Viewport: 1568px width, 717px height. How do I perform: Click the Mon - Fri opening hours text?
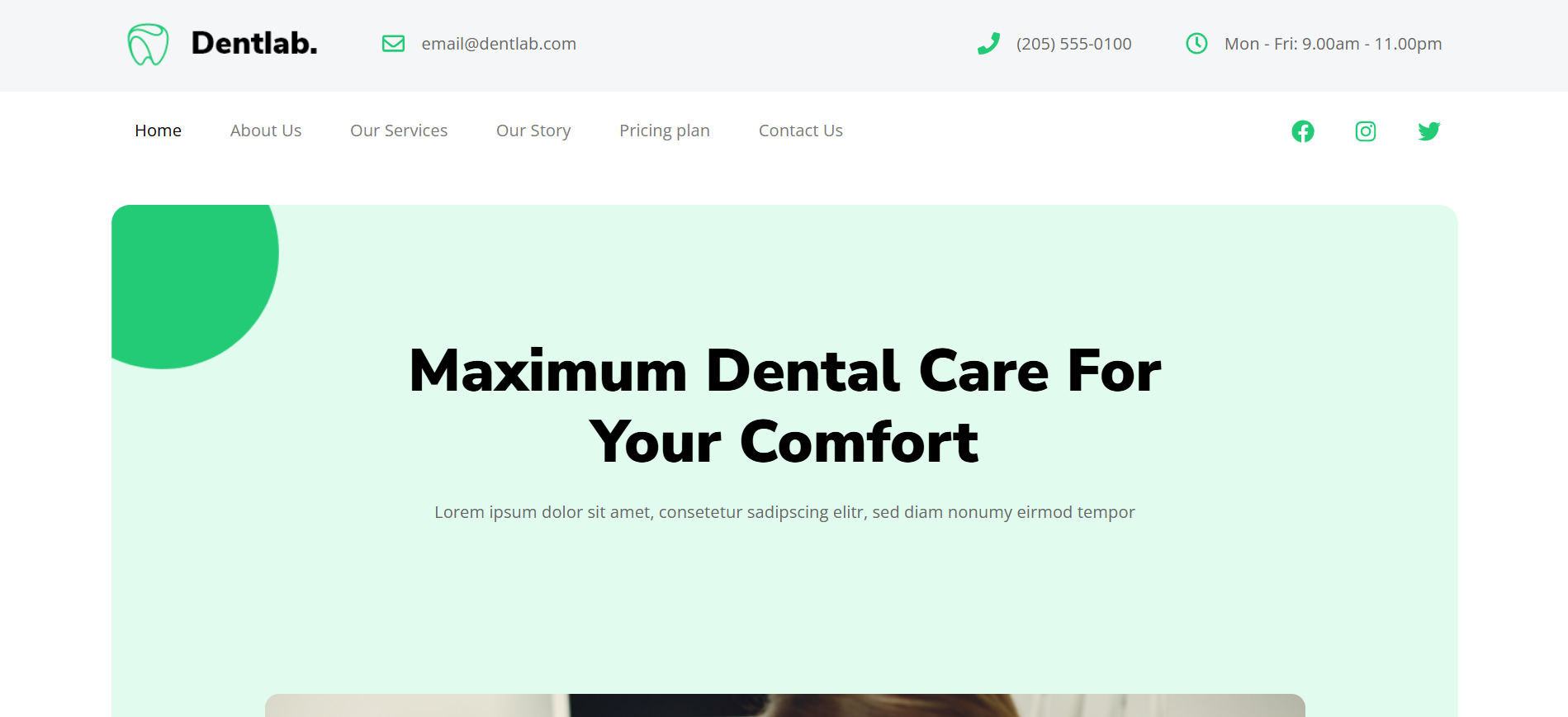tap(1333, 44)
